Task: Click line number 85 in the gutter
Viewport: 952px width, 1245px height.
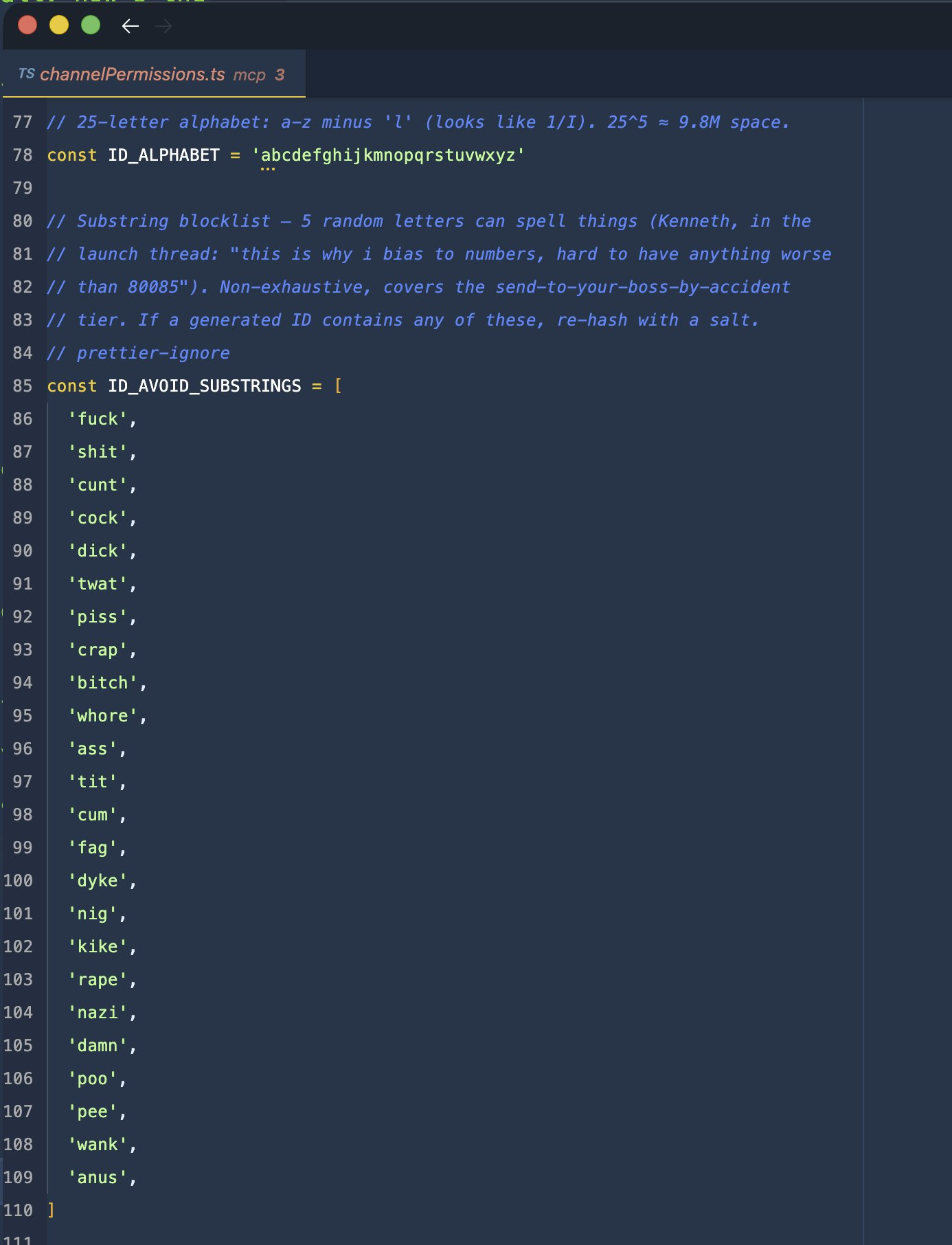Action: (x=23, y=386)
